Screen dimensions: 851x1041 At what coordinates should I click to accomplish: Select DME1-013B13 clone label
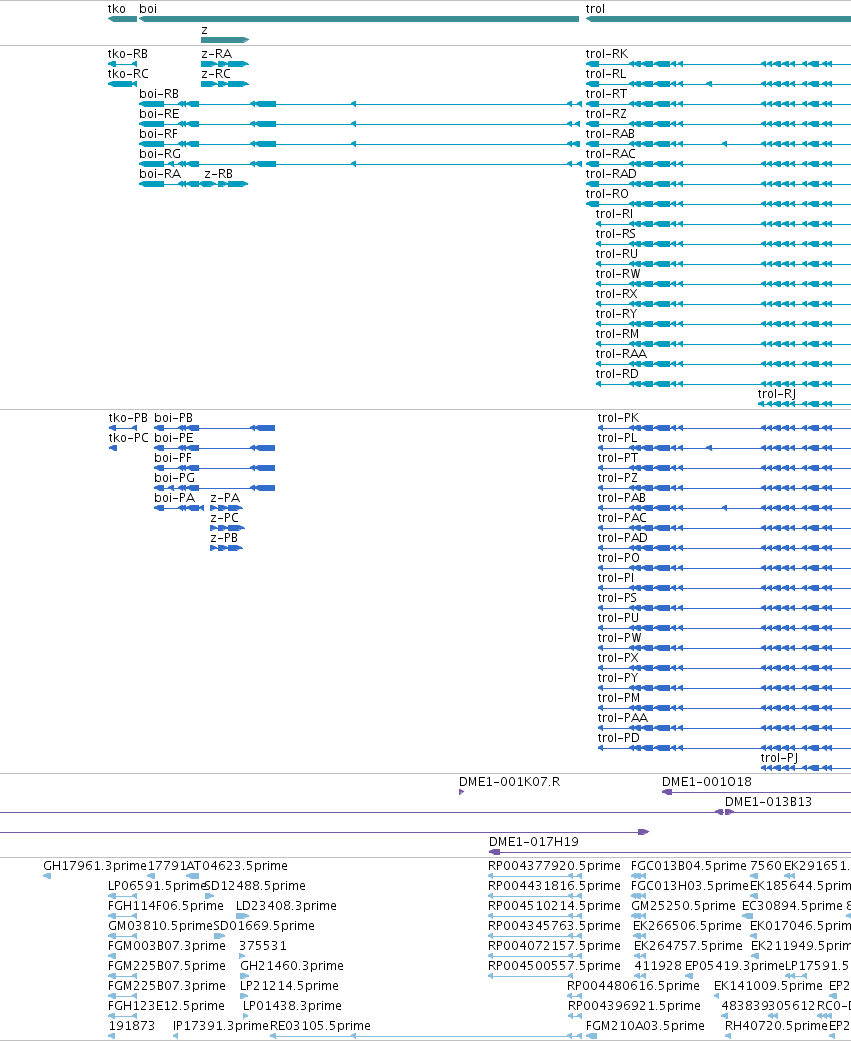(x=768, y=801)
